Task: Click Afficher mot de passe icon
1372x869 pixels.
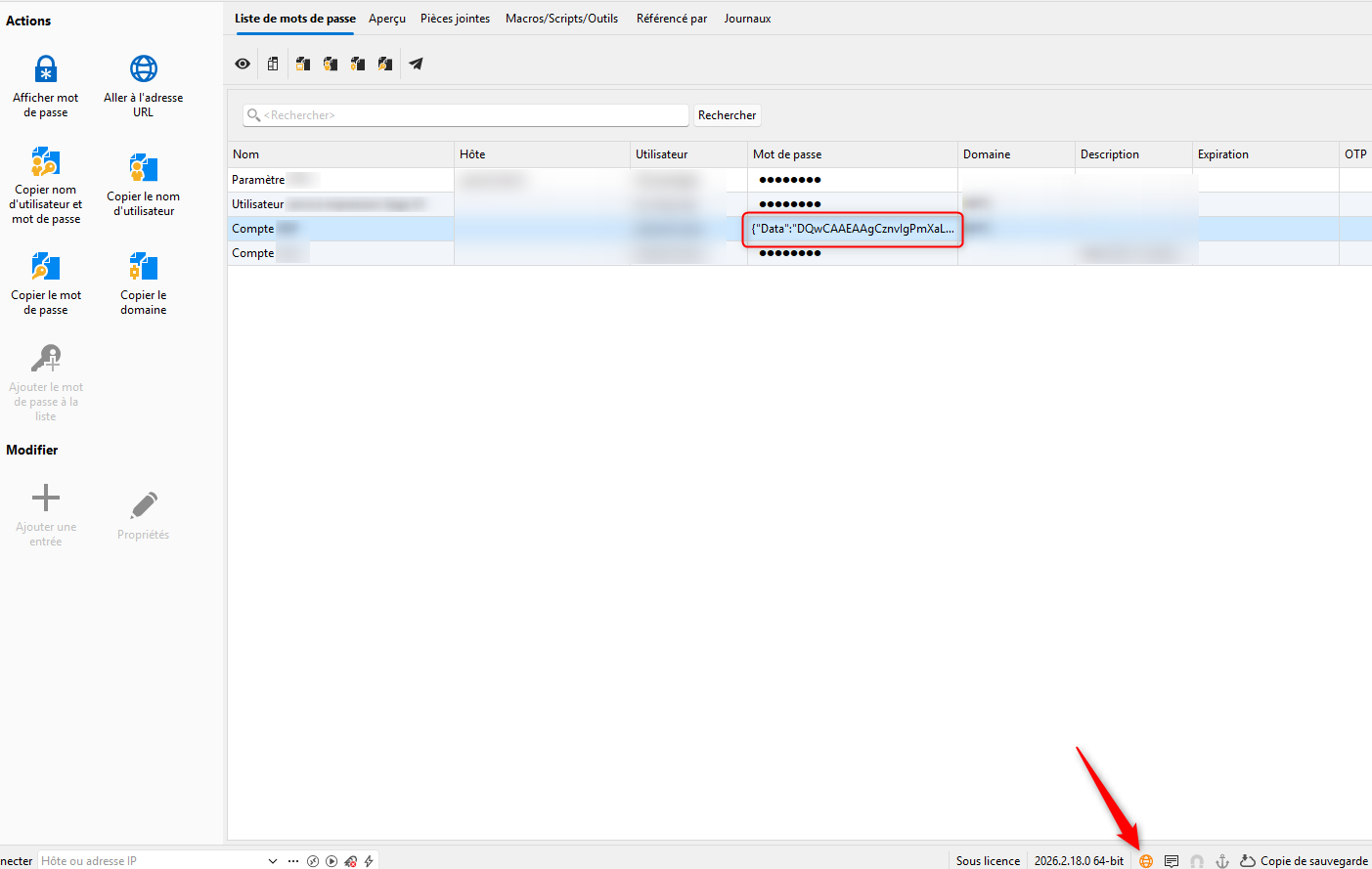Action: 46,69
